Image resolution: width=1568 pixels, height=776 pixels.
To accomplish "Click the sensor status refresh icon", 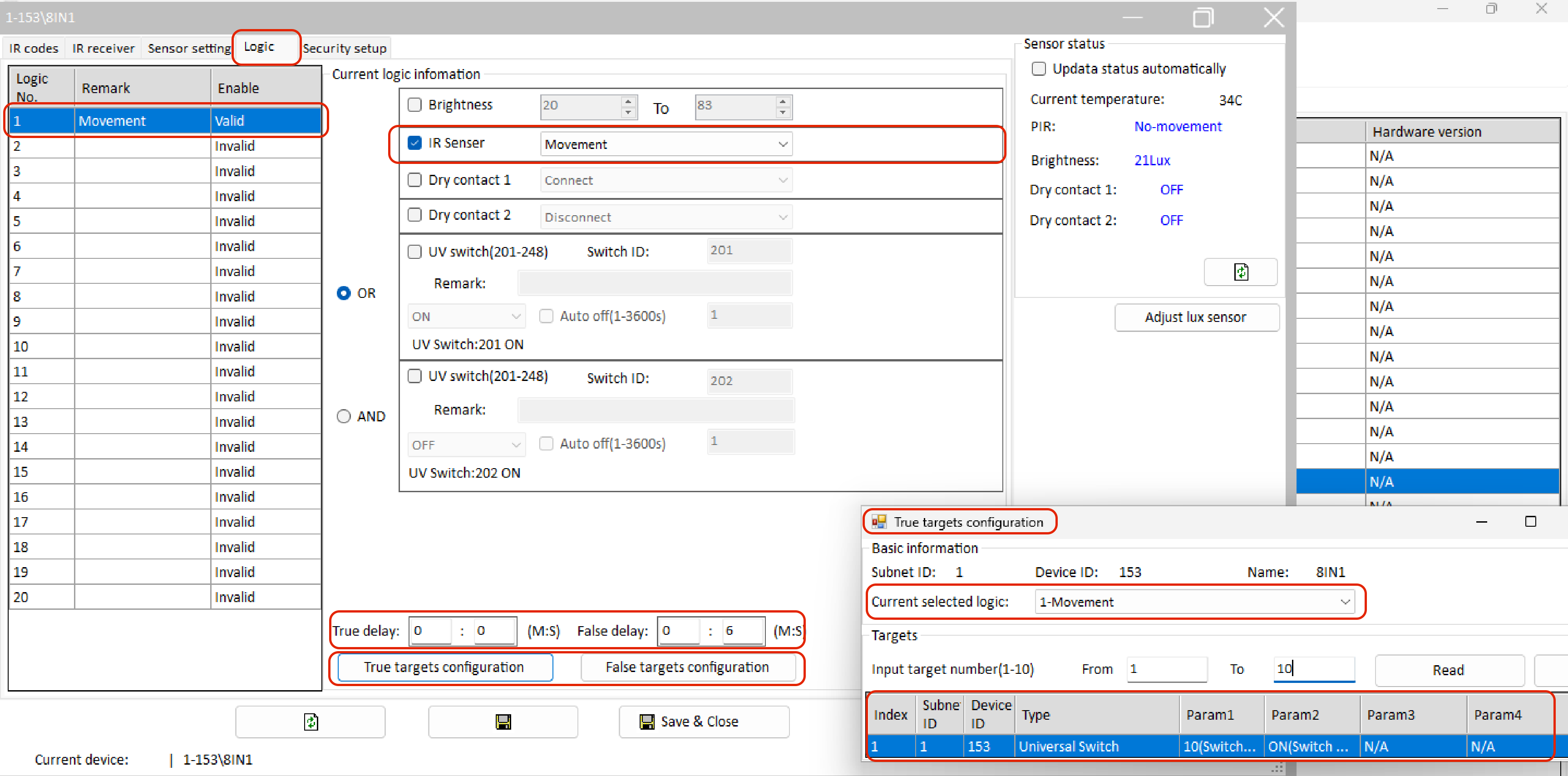I will [1241, 272].
